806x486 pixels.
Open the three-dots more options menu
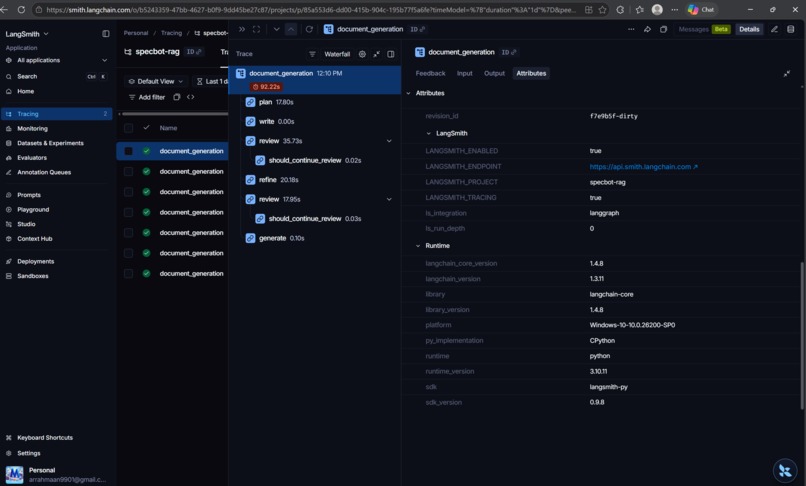point(631,29)
